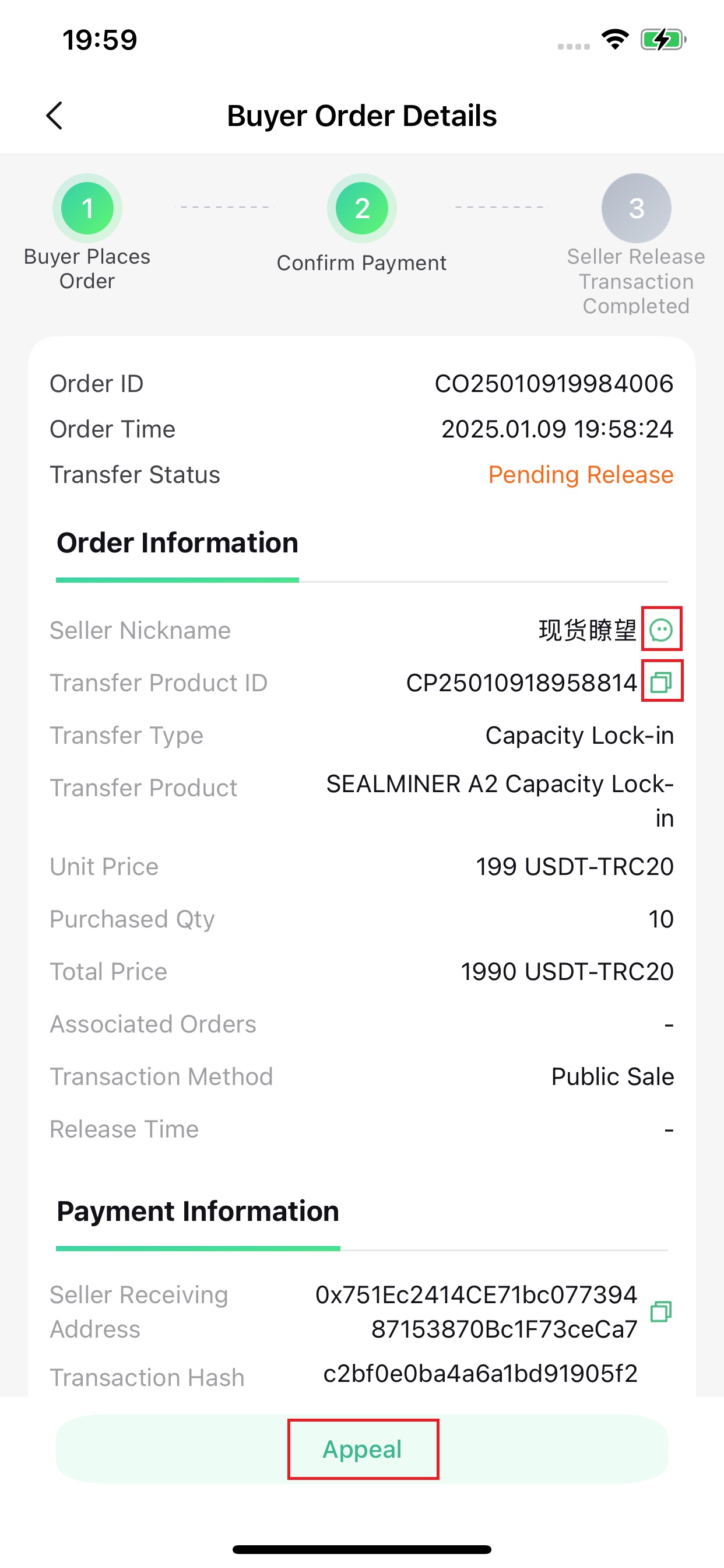Select the Payment Information tab heading

click(198, 1212)
